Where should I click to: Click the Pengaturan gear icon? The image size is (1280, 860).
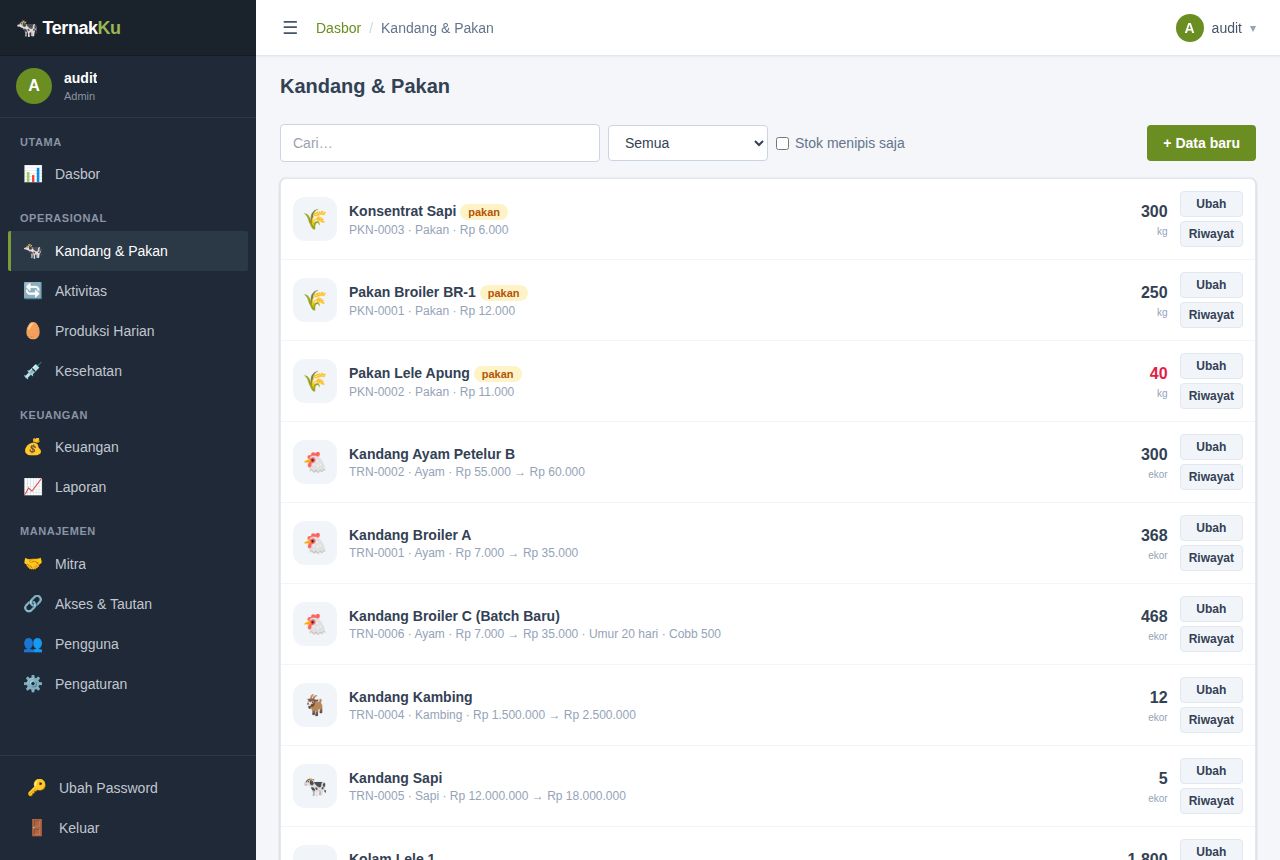[33, 684]
